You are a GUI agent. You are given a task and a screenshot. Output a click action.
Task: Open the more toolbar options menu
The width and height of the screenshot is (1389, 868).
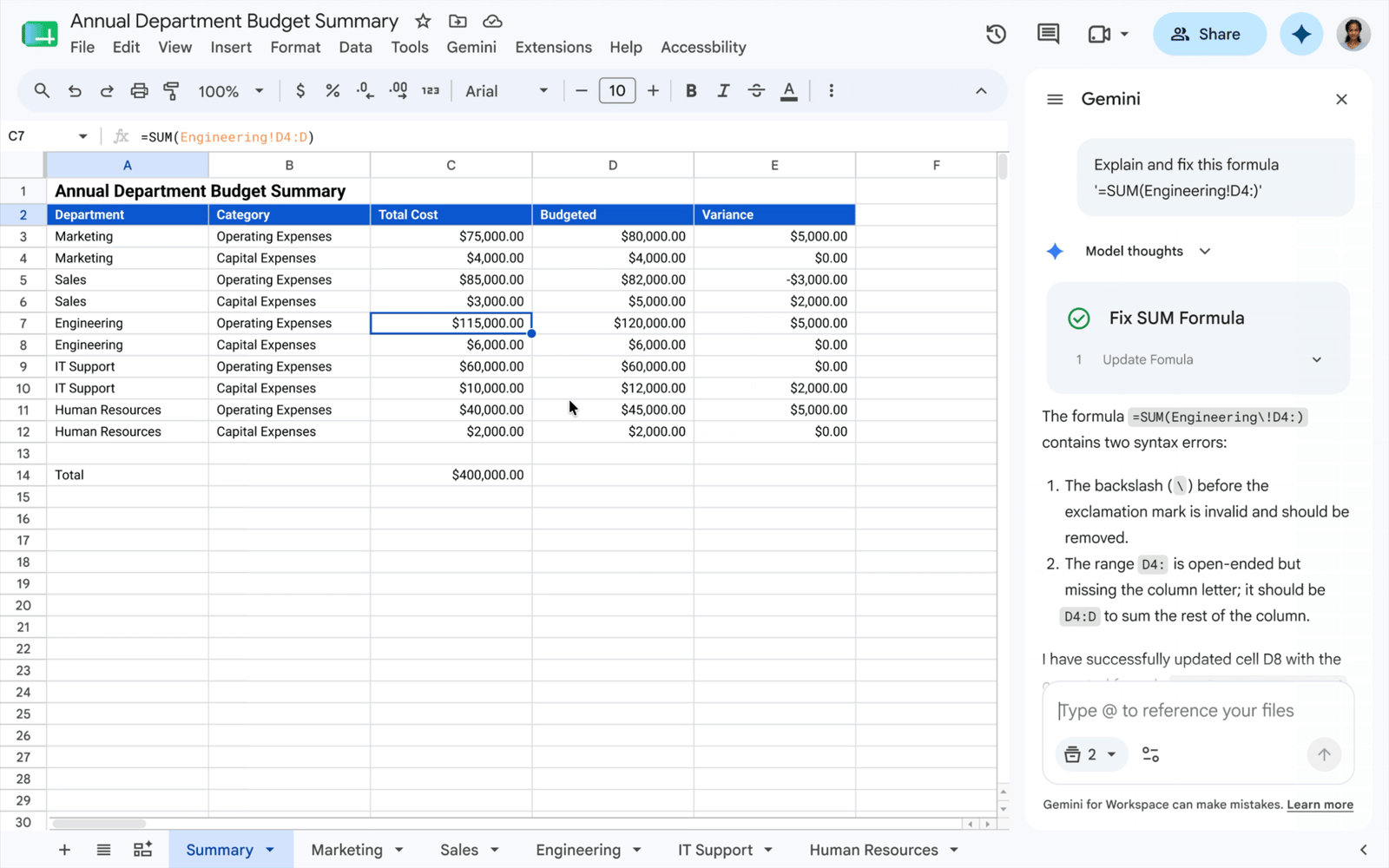831,90
